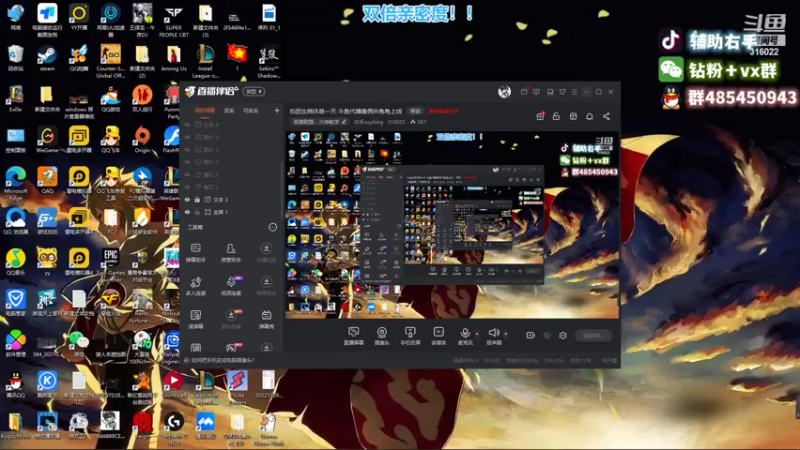The width and height of the screenshot is (800, 450).
Task: Open the Microsoft Edge desktop icon
Action: [16, 183]
